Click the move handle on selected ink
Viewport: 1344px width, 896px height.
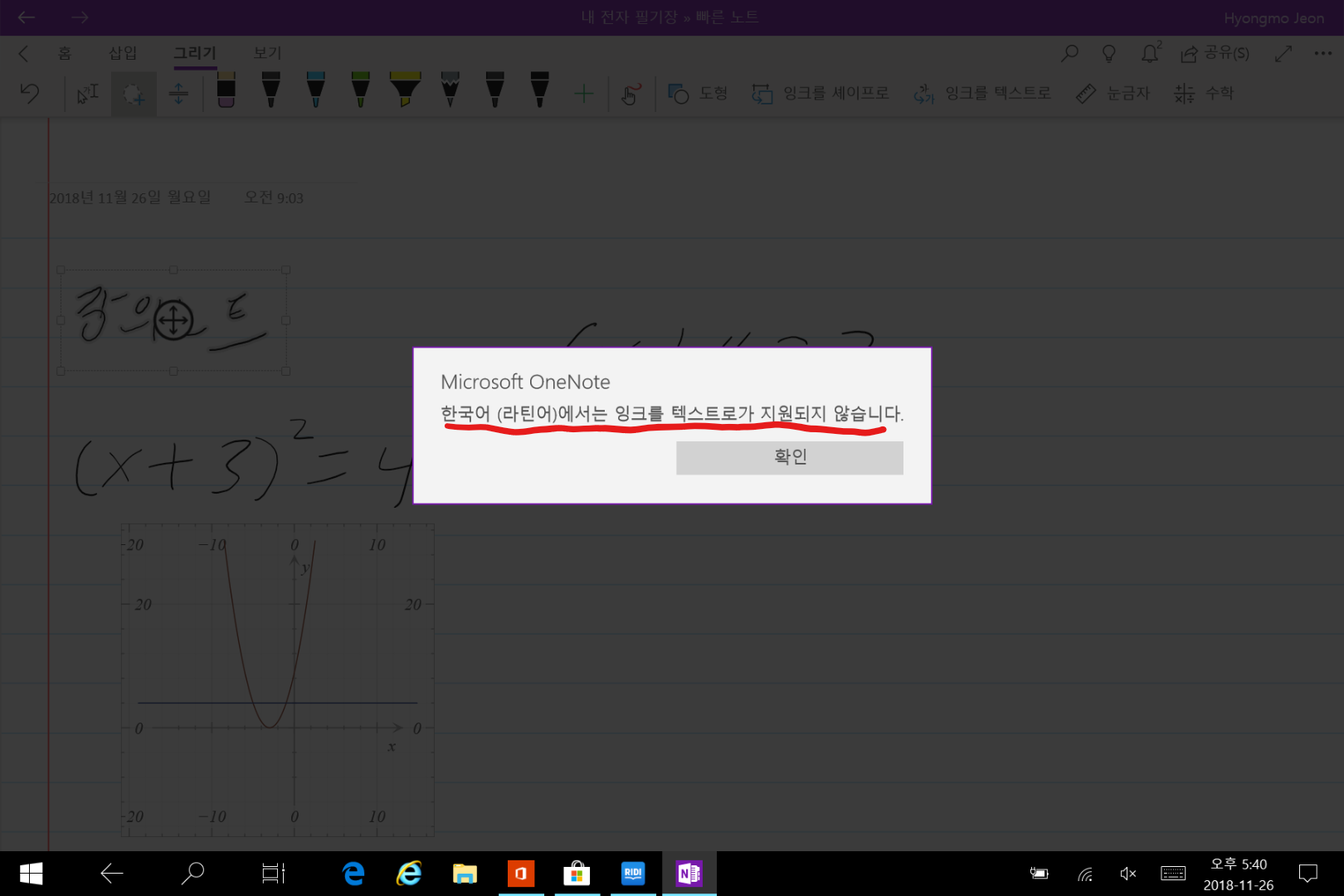point(173,320)
